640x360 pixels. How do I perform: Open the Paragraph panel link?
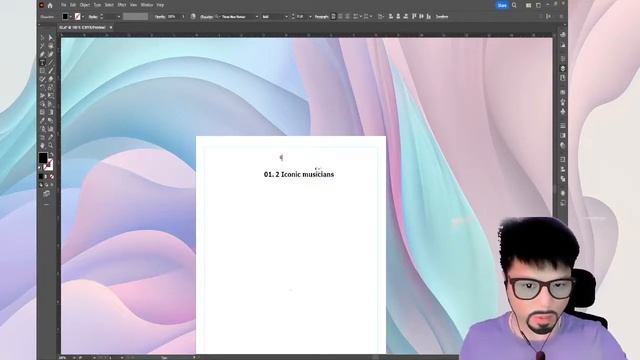coord(322,17)
